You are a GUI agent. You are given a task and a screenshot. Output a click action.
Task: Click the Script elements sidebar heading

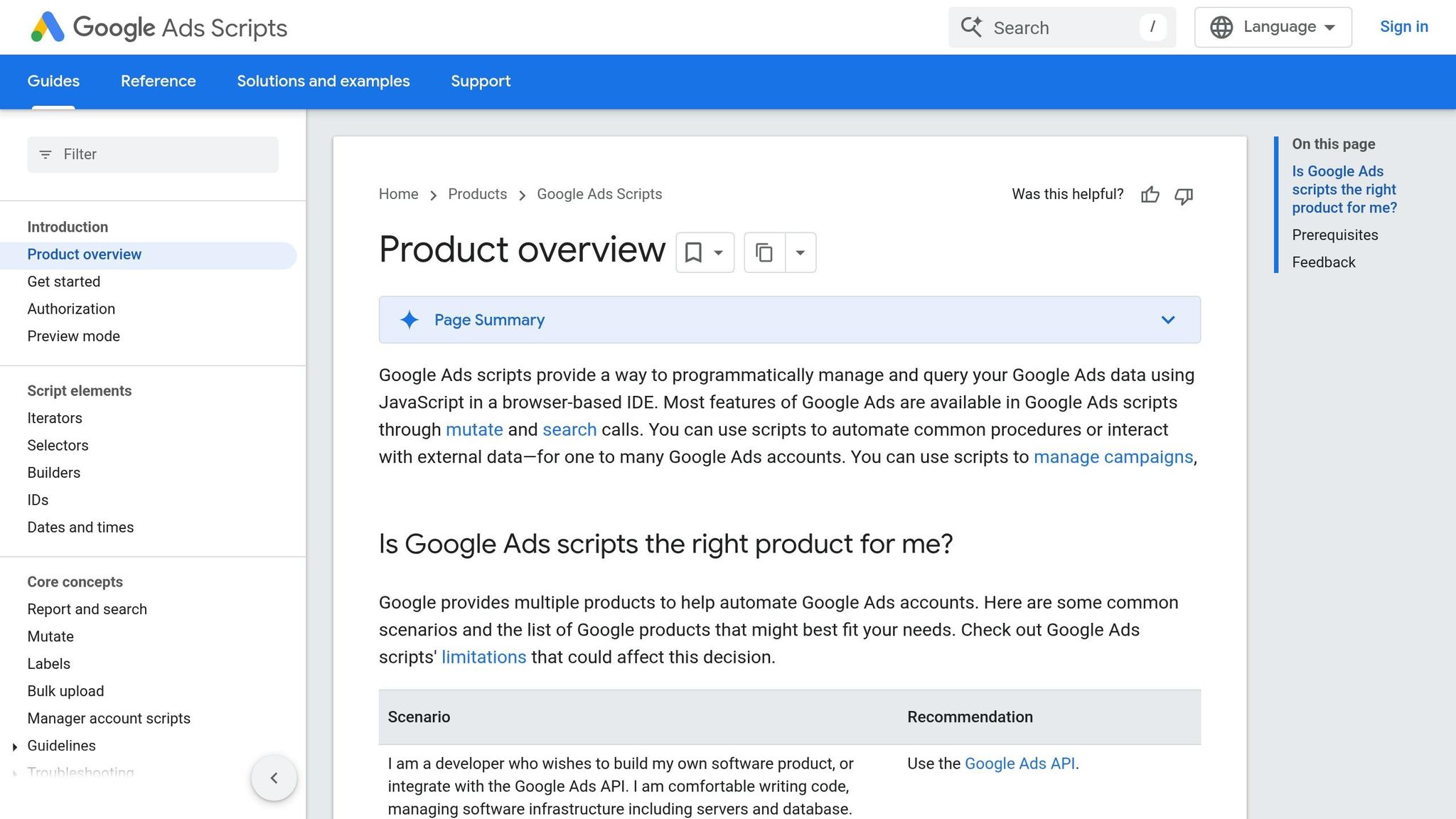(x=79, y=391)
